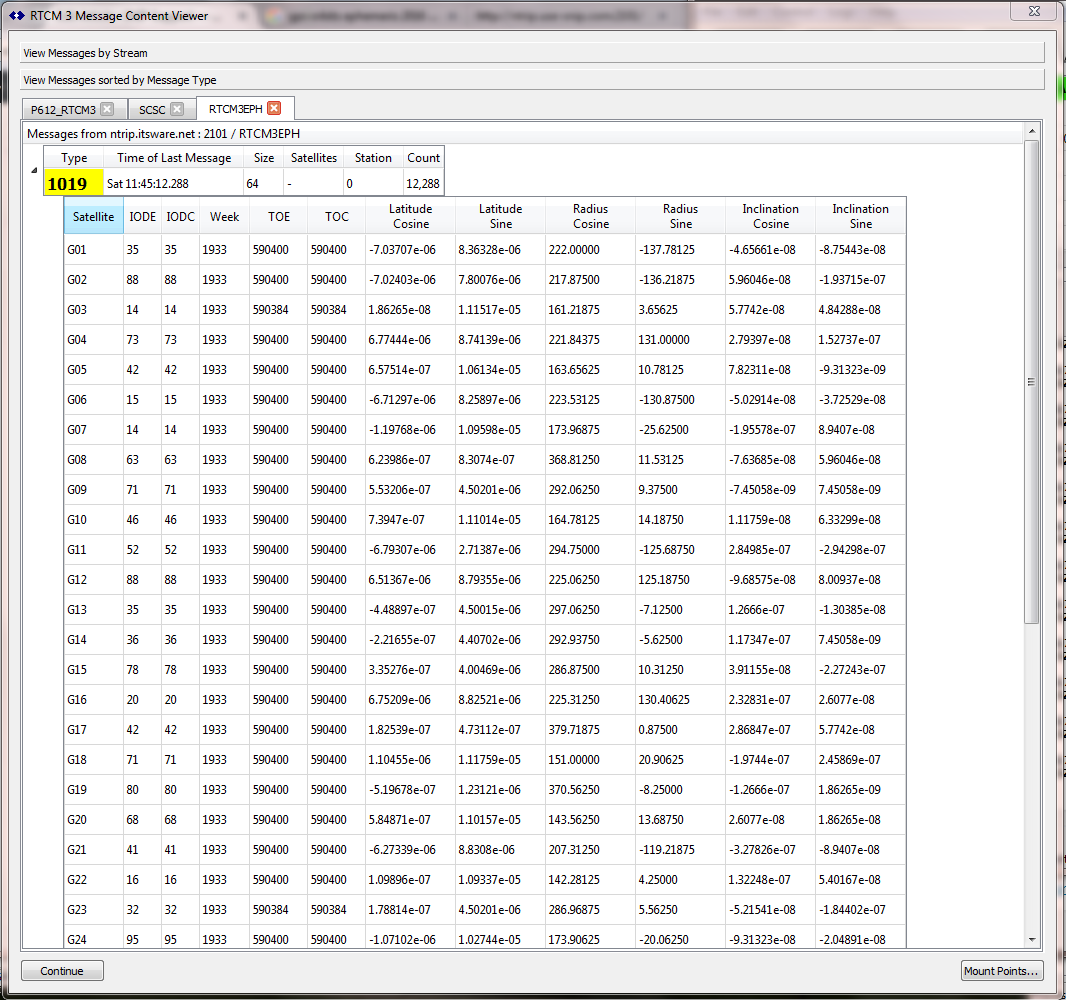Screen dimensions: 1066x1000
Task: Select satellite G07 row
Action: (485, 430)
